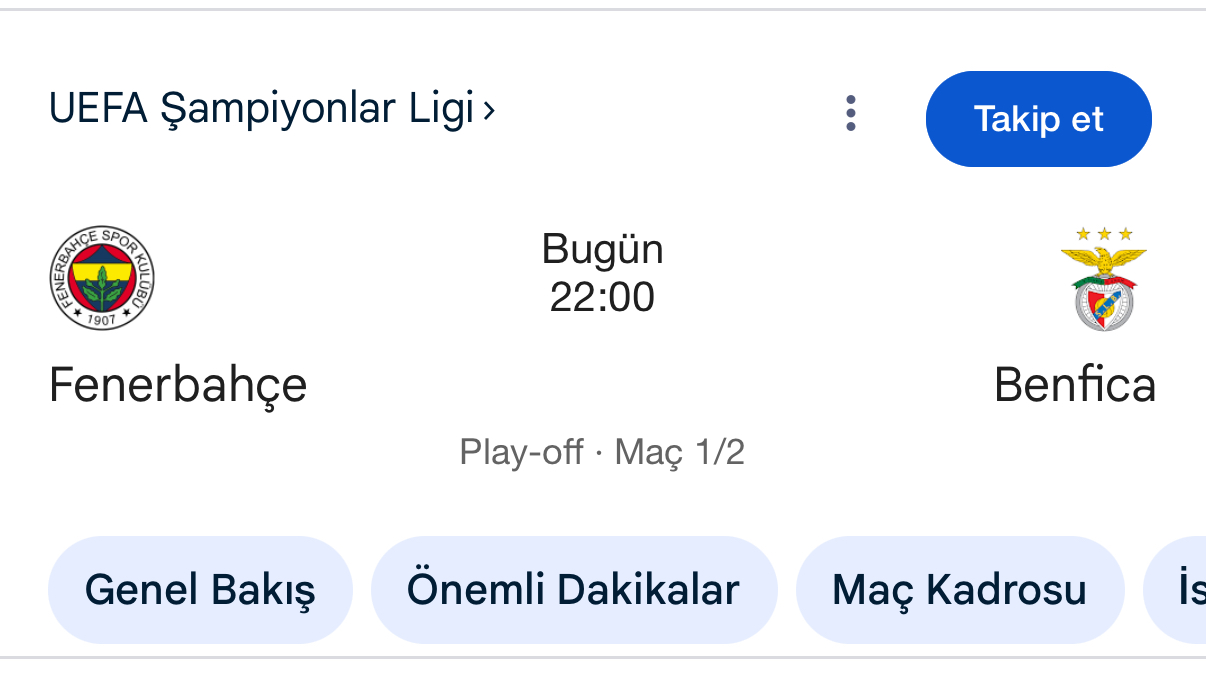
Task: Select the partially visible tab at far right
Action: [x=1180, y=590]
